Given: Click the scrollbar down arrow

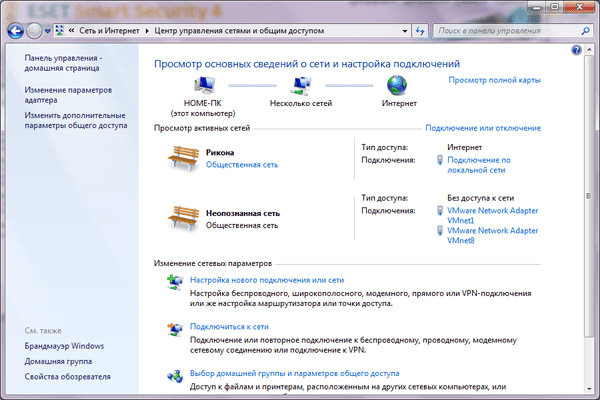Looking at the screenshot, I should [589, 389].
